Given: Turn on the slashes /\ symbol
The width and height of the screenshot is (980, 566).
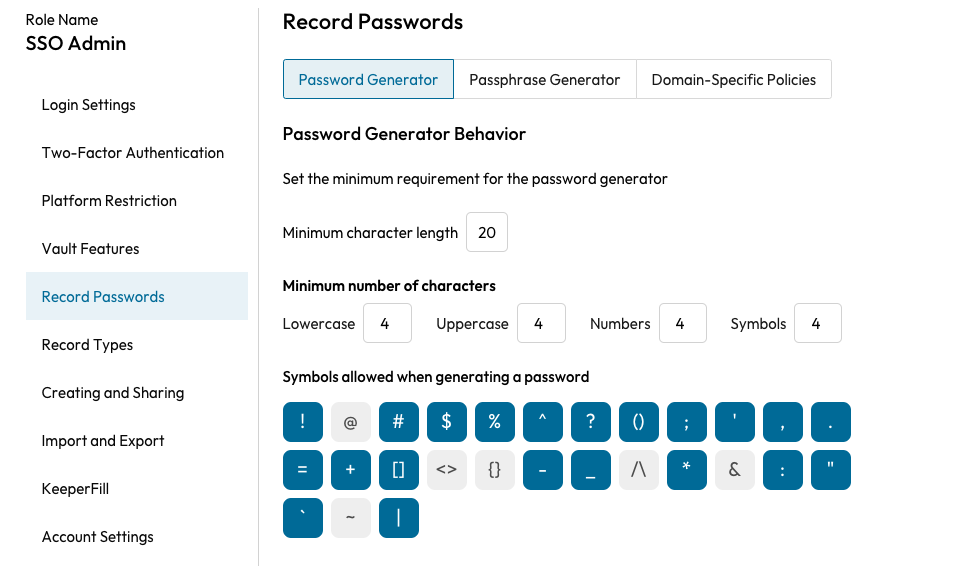Looking at the screenshot, I should tap(639, 470).
